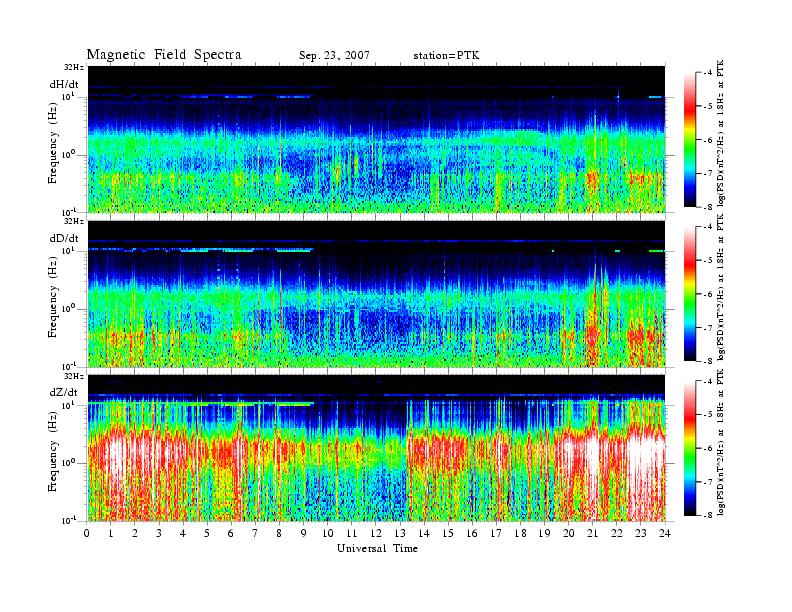Viewport: 792px width, 612px height.
Task: Click the '10' tick on the Universal Time axis
Action: (328, 533)
